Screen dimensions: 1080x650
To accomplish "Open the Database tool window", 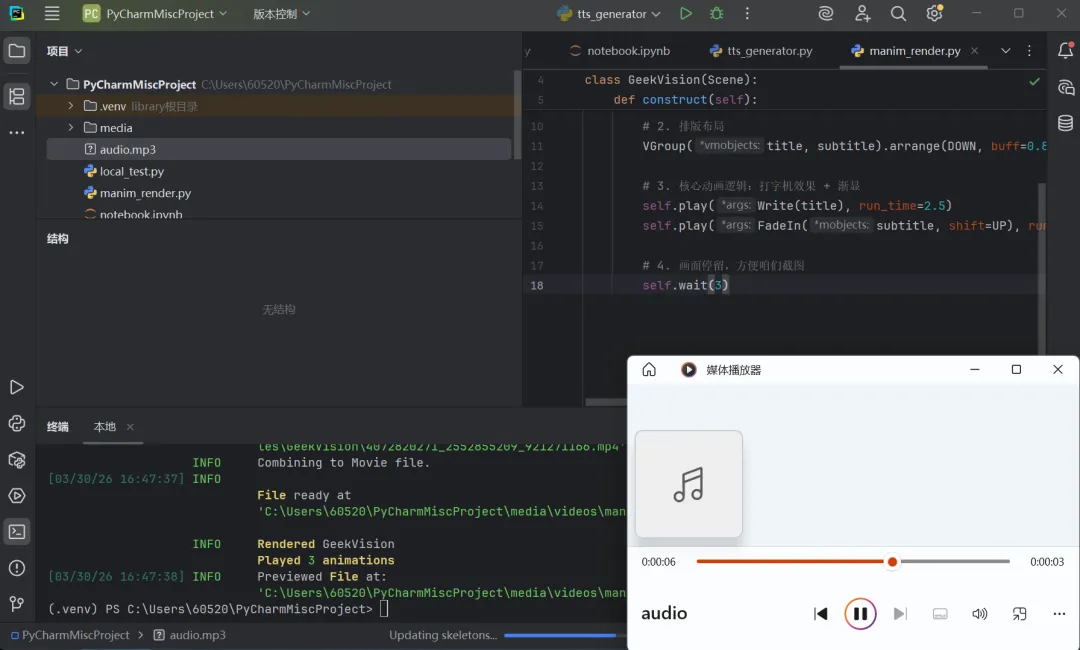I will click(1065, 123).
